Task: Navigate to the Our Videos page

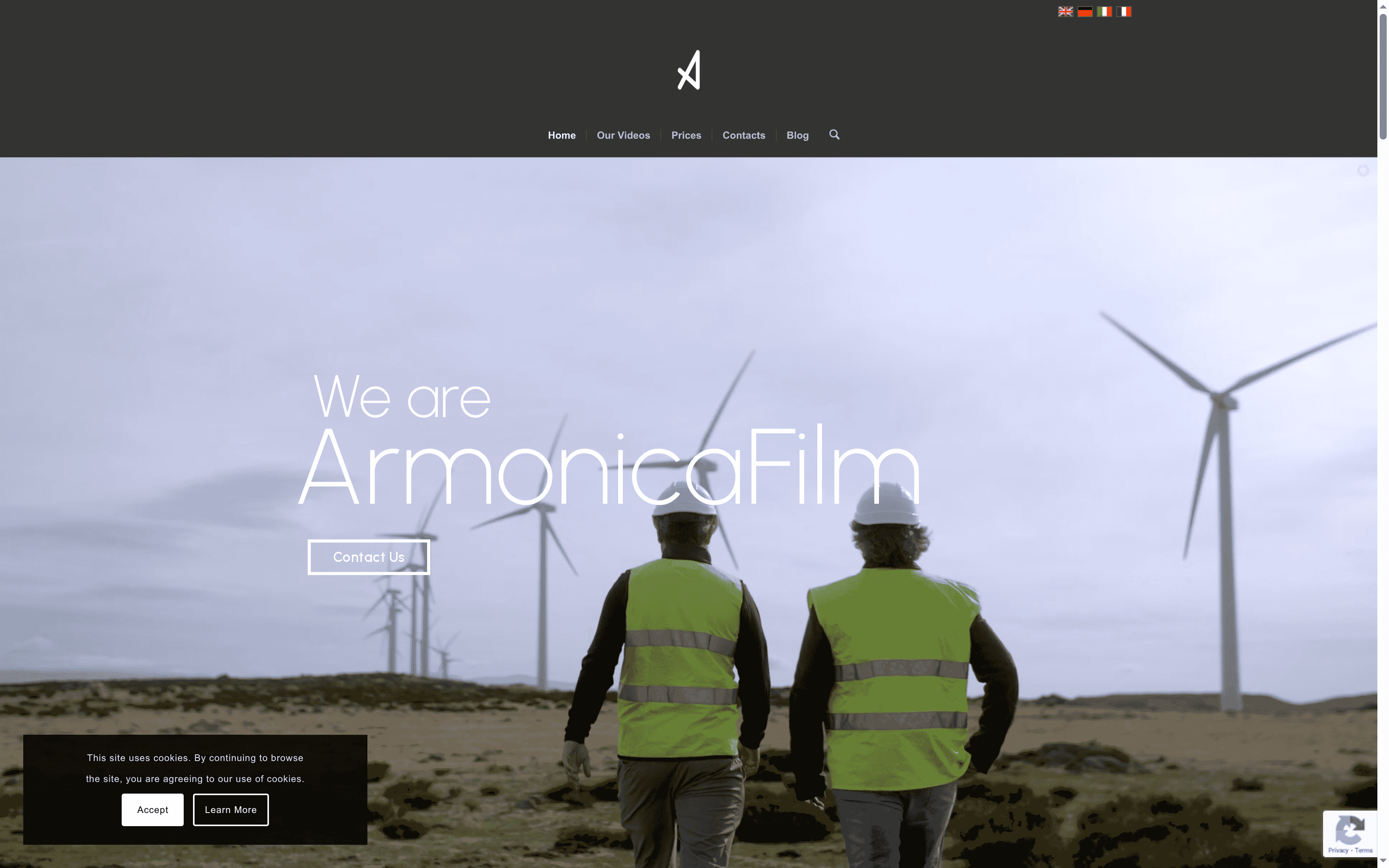Action: 623,135
